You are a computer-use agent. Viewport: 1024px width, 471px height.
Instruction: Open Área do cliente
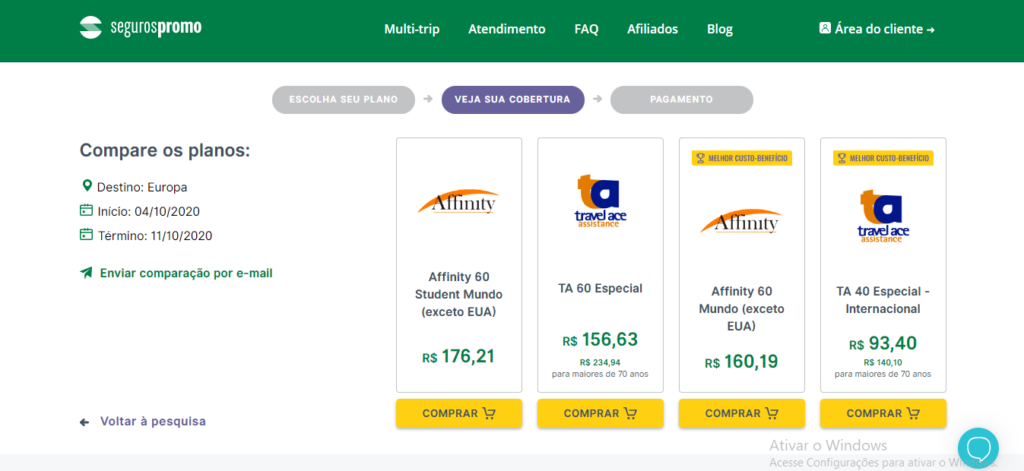[x=877, y=29]
